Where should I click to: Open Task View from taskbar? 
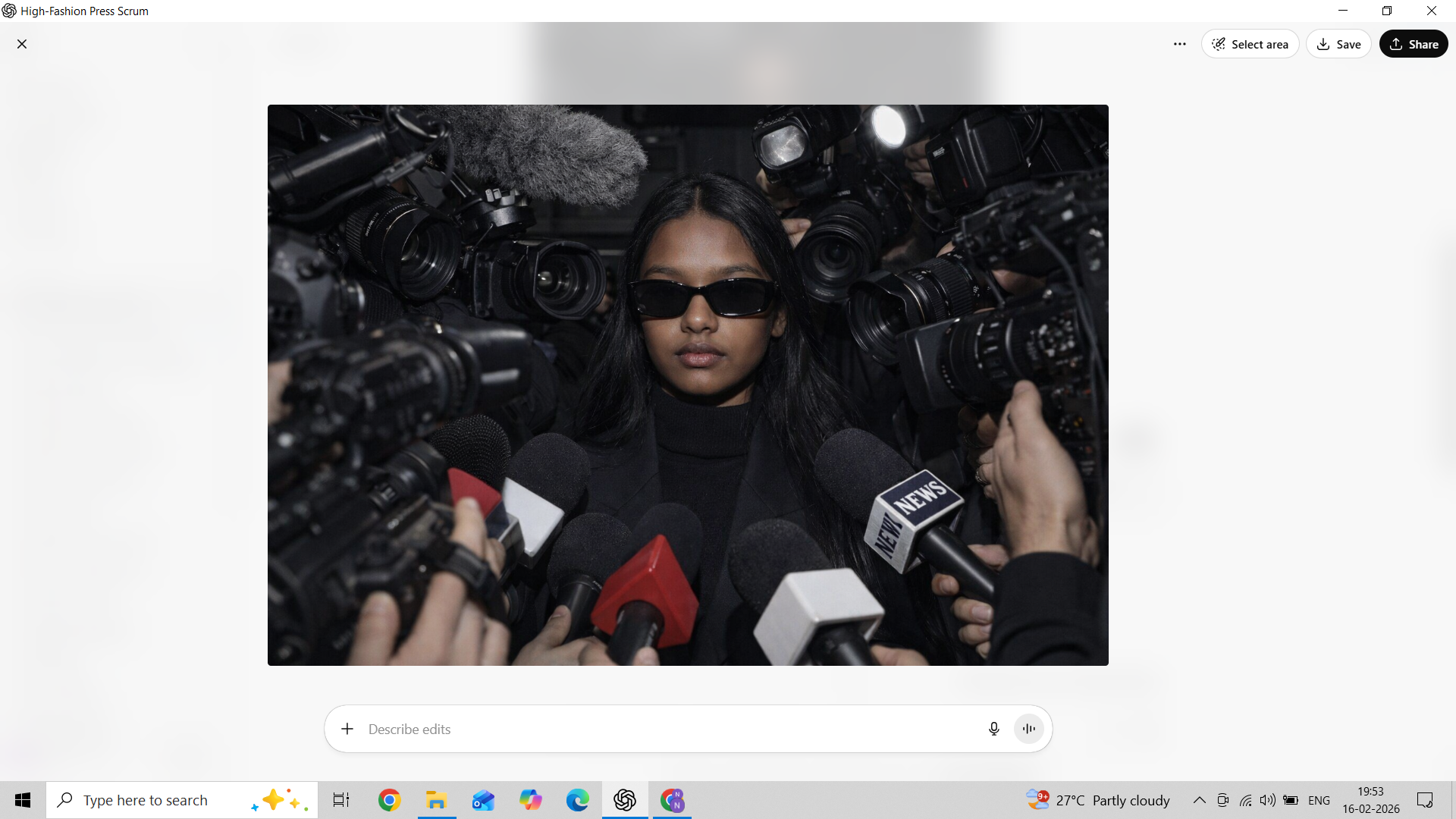(341, 800)
